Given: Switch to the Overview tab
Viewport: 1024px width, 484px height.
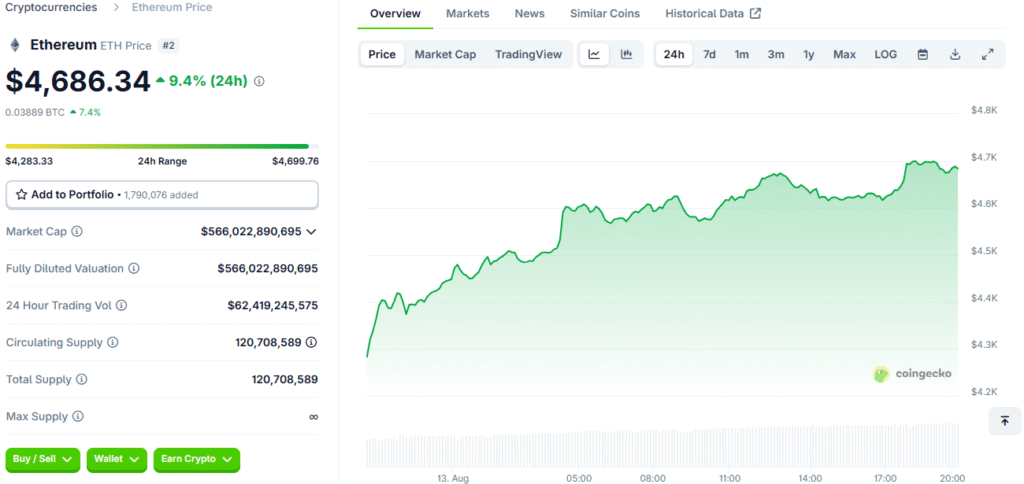Looking at the screenshot, I should coord(395,14).
